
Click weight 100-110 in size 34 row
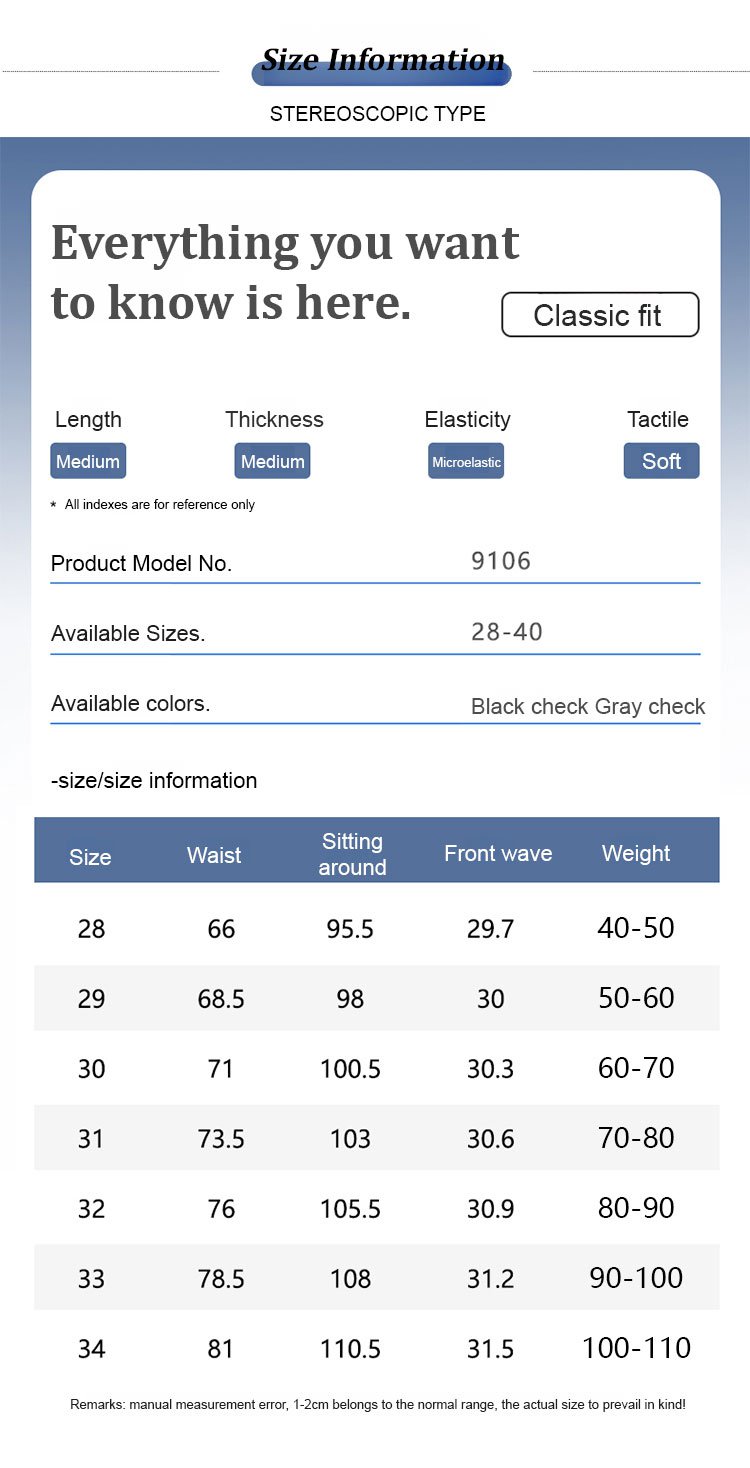coord(636,1347)
